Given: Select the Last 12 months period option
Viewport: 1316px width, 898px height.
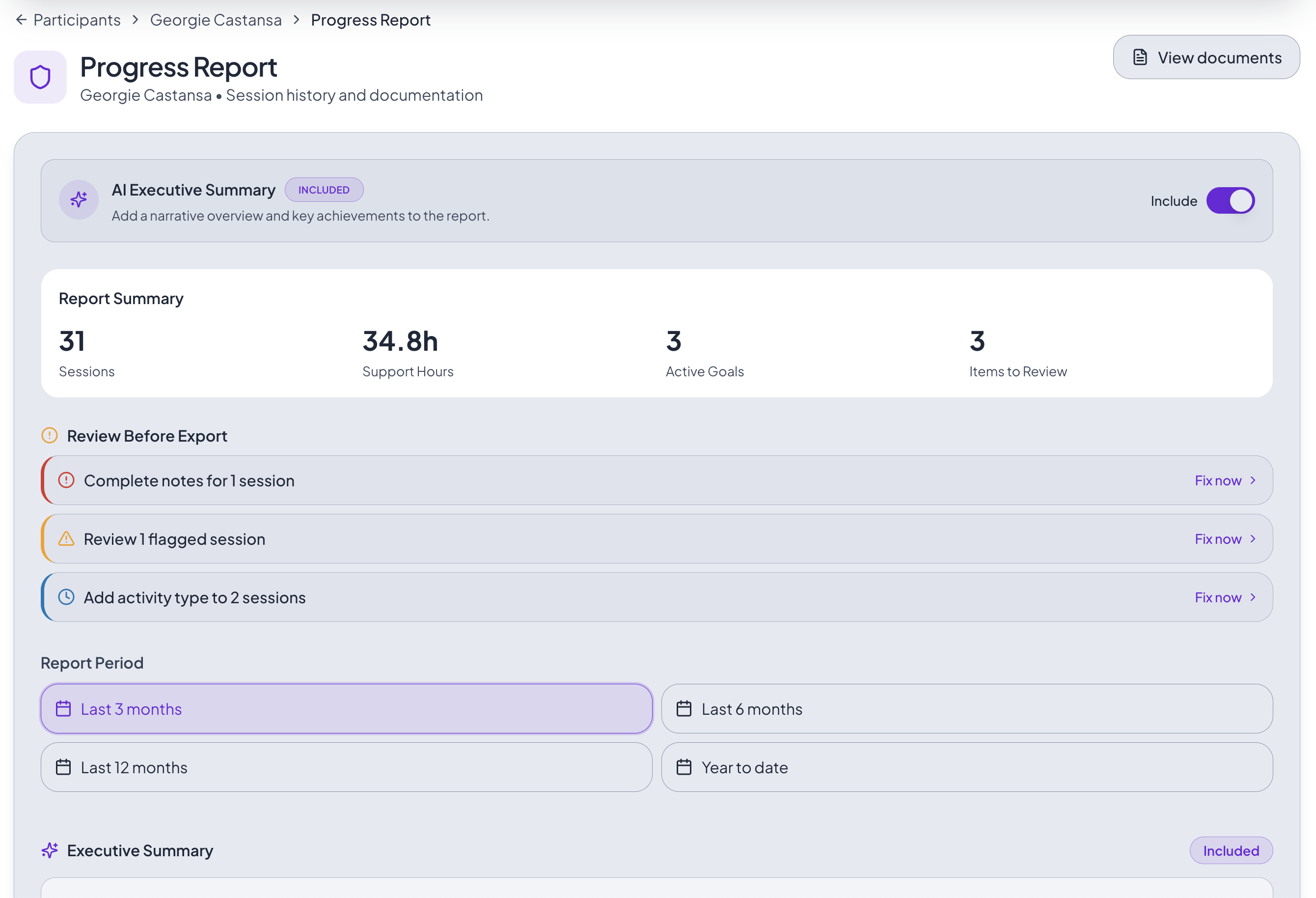Looking at the screenshot, I should pos(345,767).
